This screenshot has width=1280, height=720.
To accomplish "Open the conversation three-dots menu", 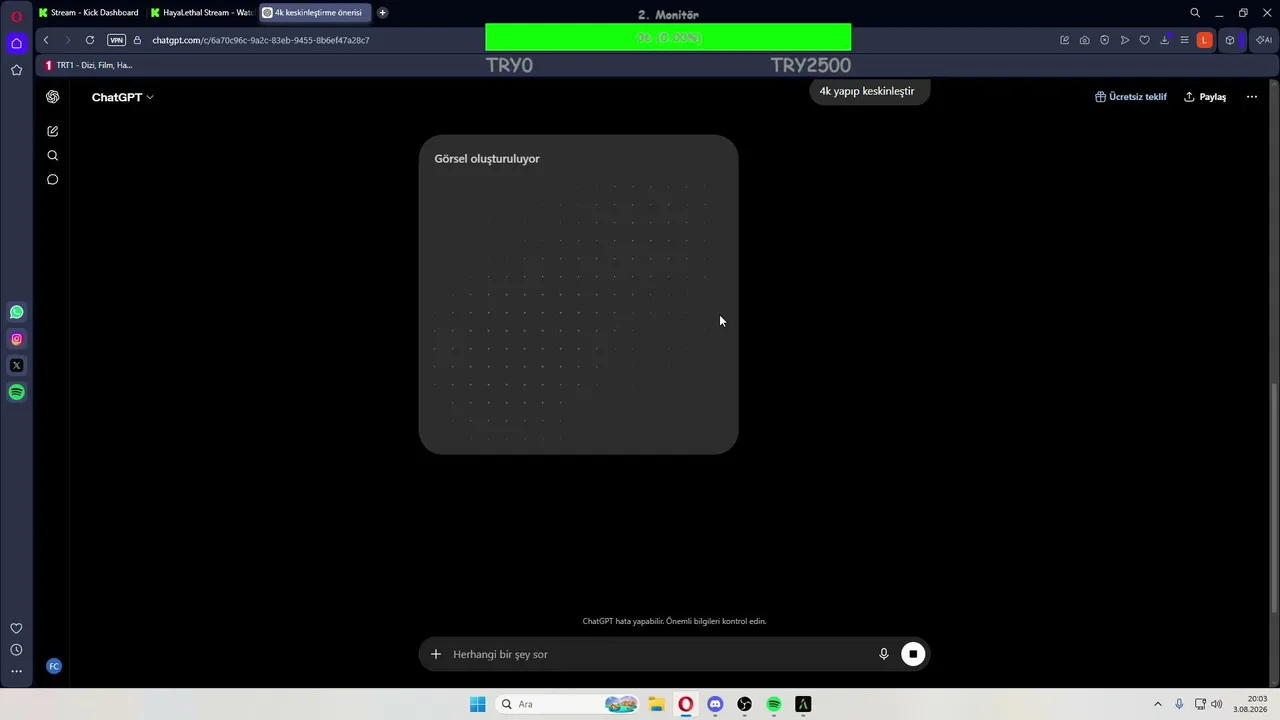I will coord(1252,97).
